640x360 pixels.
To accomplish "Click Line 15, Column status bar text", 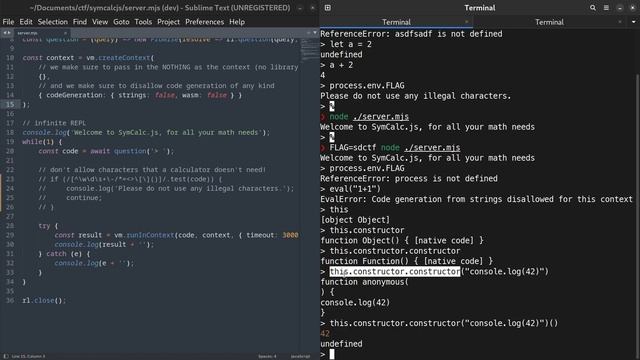I will pyautogui.click(x=29, y=356).
